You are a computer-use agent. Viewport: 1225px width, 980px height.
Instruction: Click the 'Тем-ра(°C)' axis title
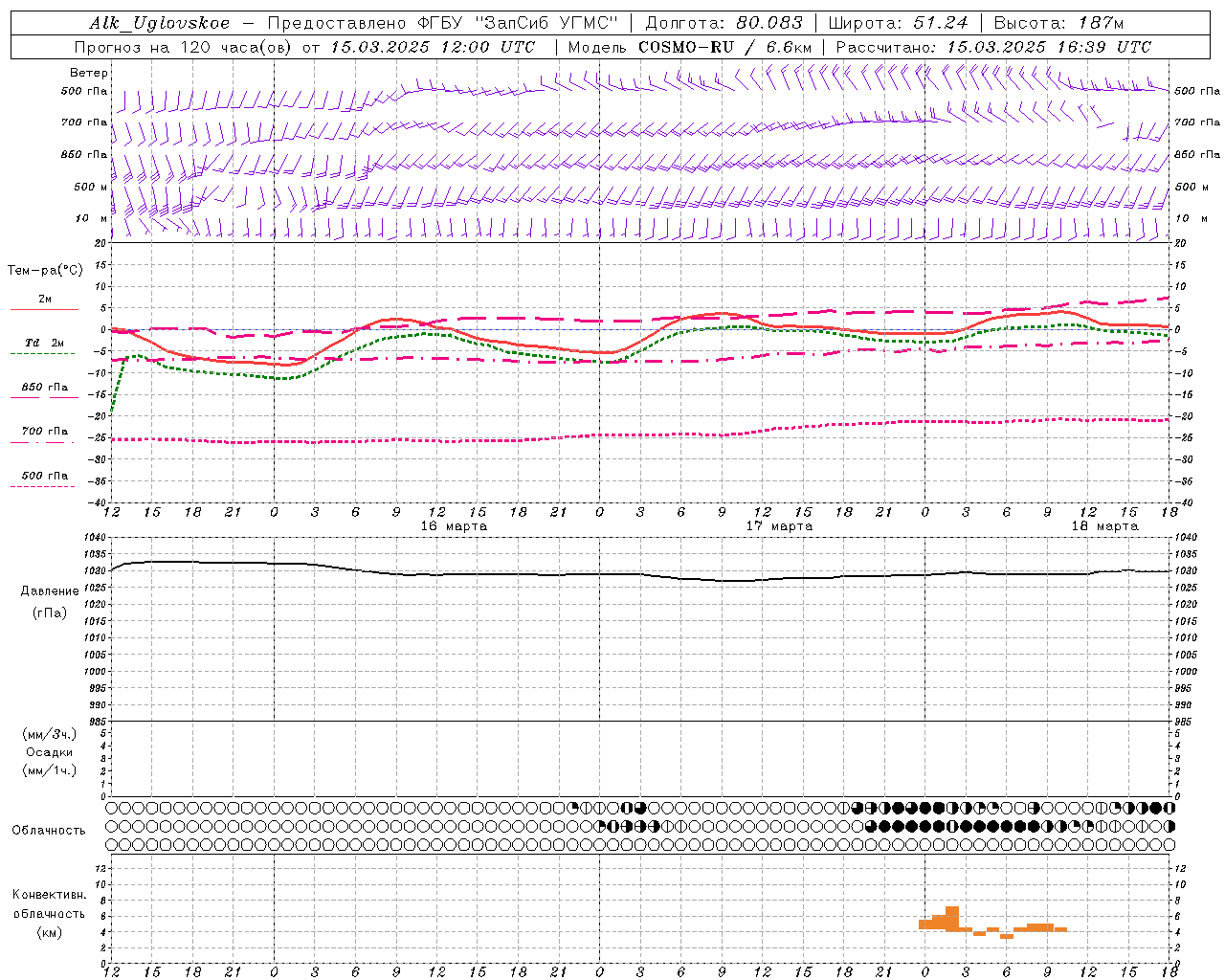pos(45,270)
